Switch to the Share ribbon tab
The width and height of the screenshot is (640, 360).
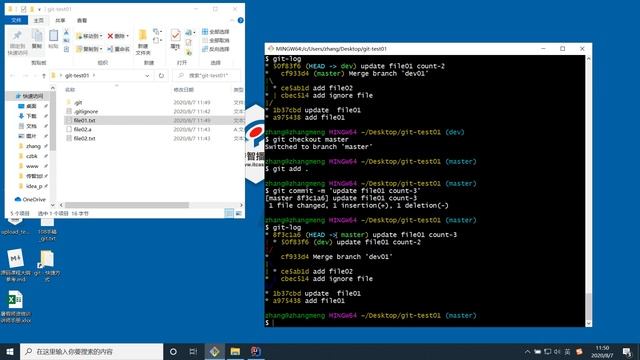pyautogui.click(x=60, y=20)
